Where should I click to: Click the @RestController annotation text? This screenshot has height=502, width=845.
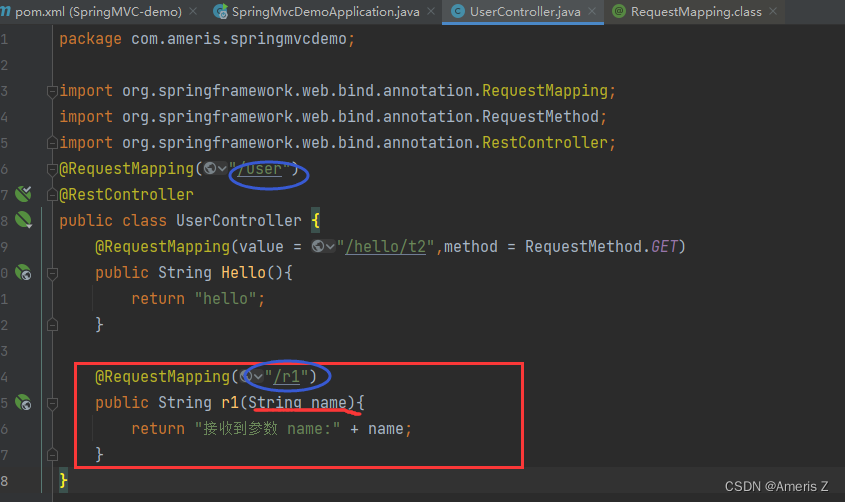click(126, 194)
